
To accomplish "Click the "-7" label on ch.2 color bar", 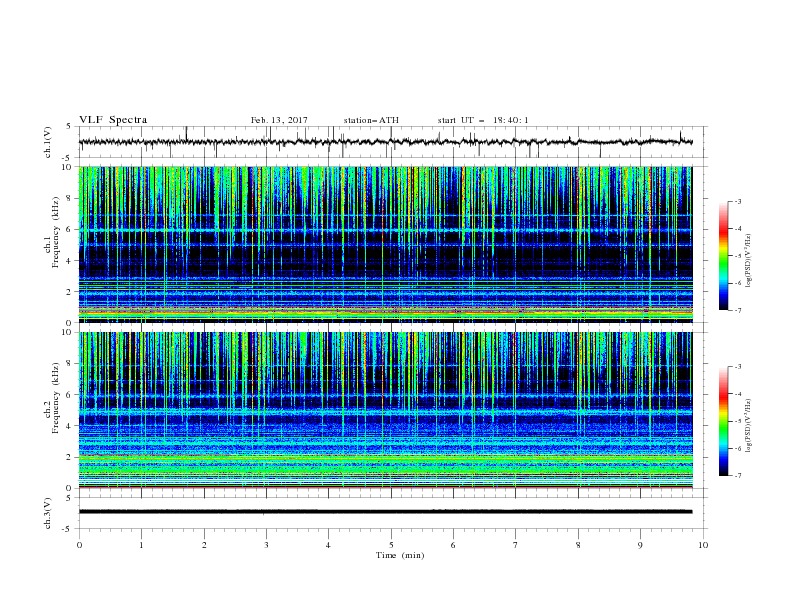I will pos(737,476).
